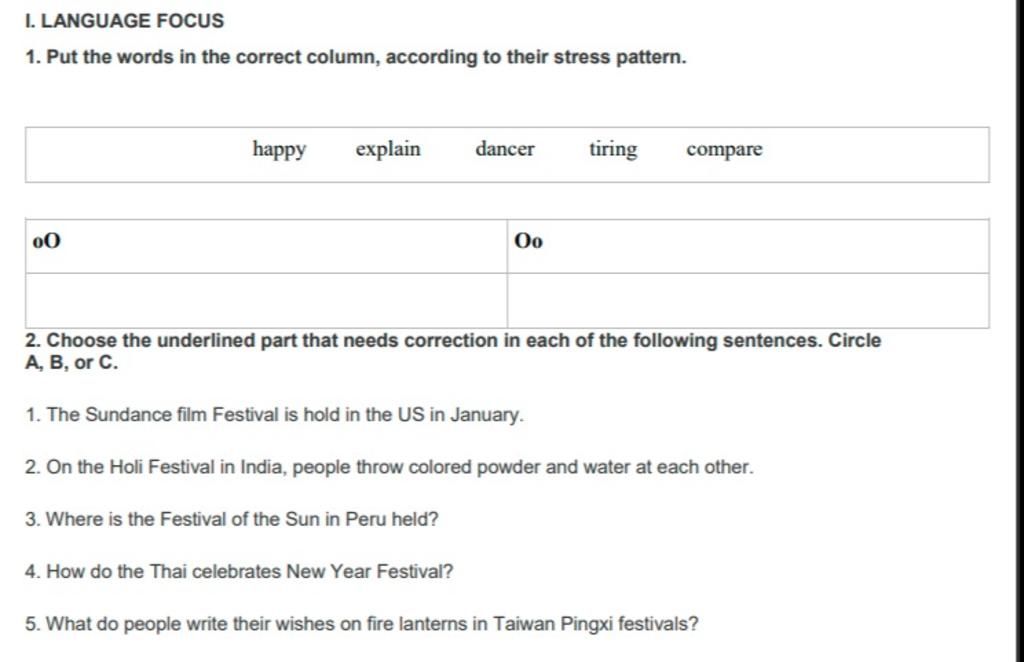1024x662 pixels.
Task: Click sentence 2 about Holi Festival
Action: tap(389, 467)
